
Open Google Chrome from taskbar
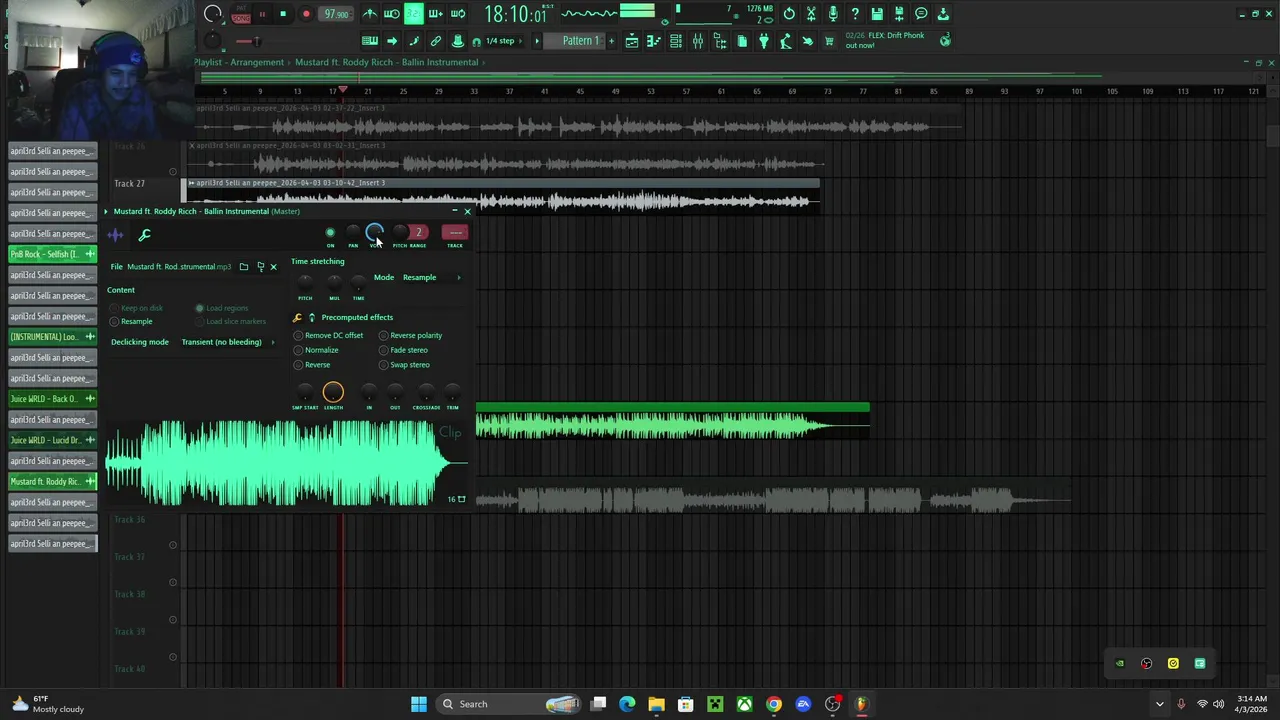click(x=774, y=704)
